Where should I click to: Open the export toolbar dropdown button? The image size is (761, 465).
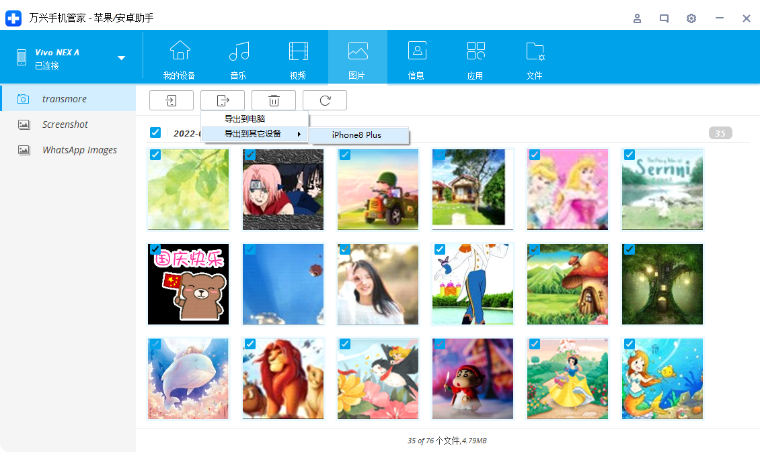[x=222, y=100]
